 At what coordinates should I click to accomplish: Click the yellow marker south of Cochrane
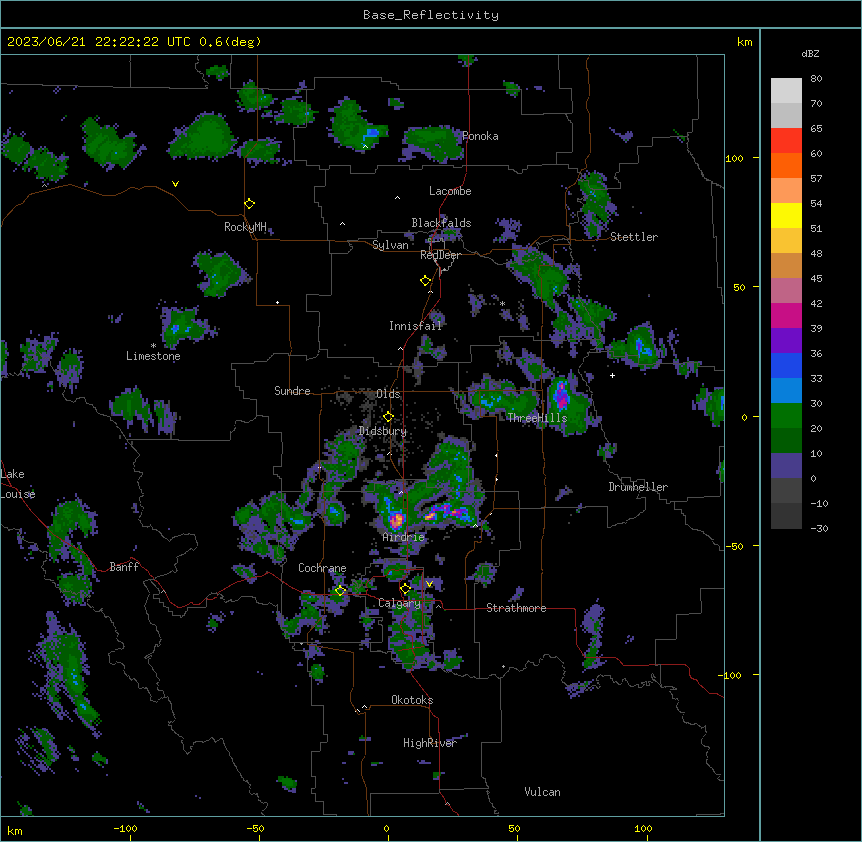tap(340, 591)
